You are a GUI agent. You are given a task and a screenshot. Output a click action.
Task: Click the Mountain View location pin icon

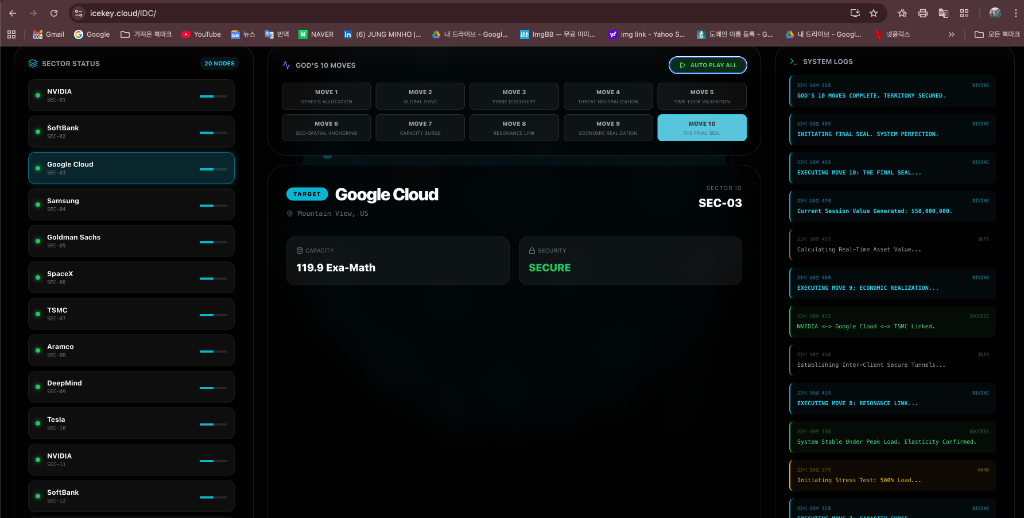(x=290, y=214)
